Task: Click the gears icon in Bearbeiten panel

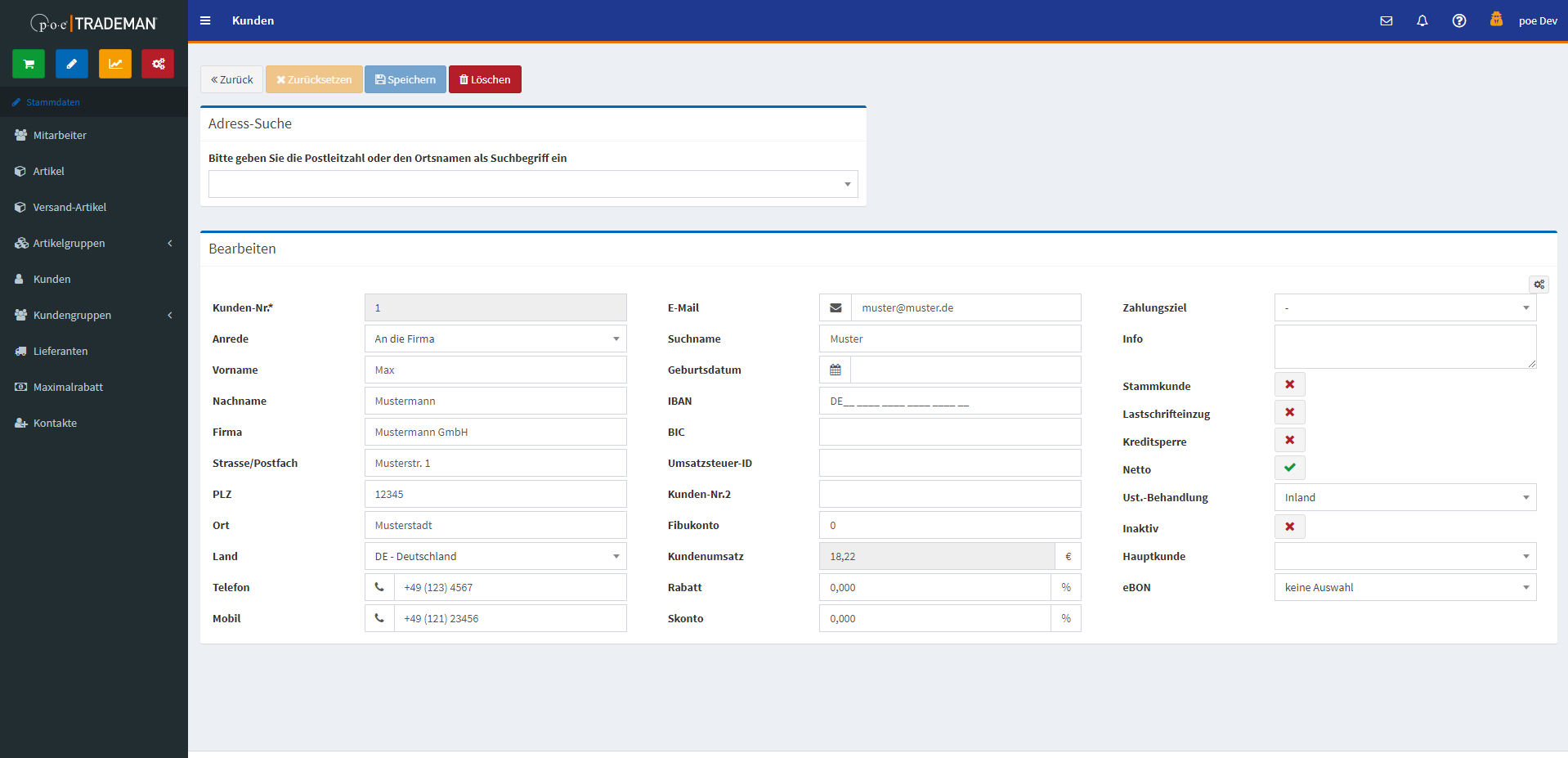Action: (x=1539, y=285)
